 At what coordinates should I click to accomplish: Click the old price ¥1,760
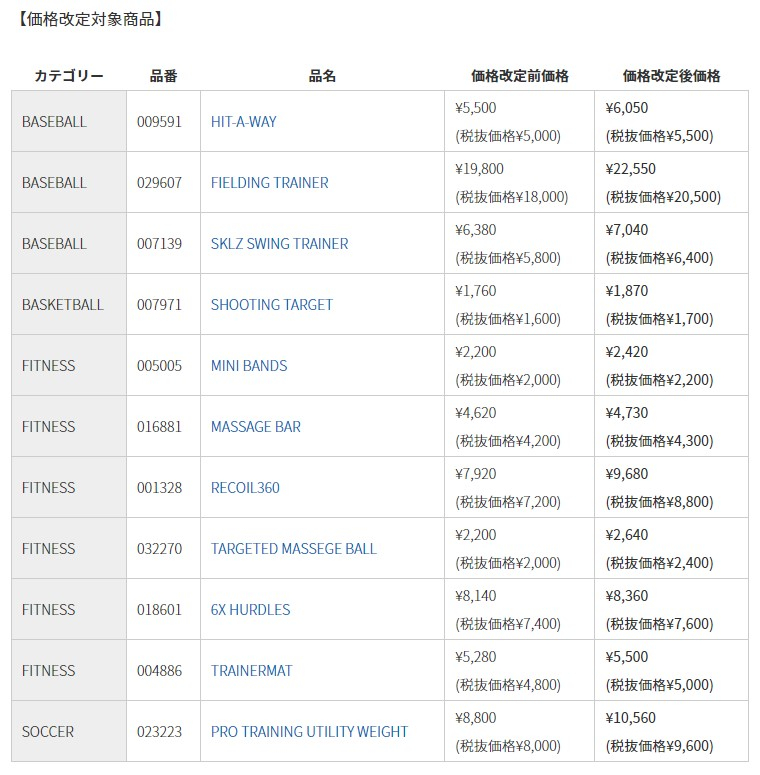click(x=475, y=291)
